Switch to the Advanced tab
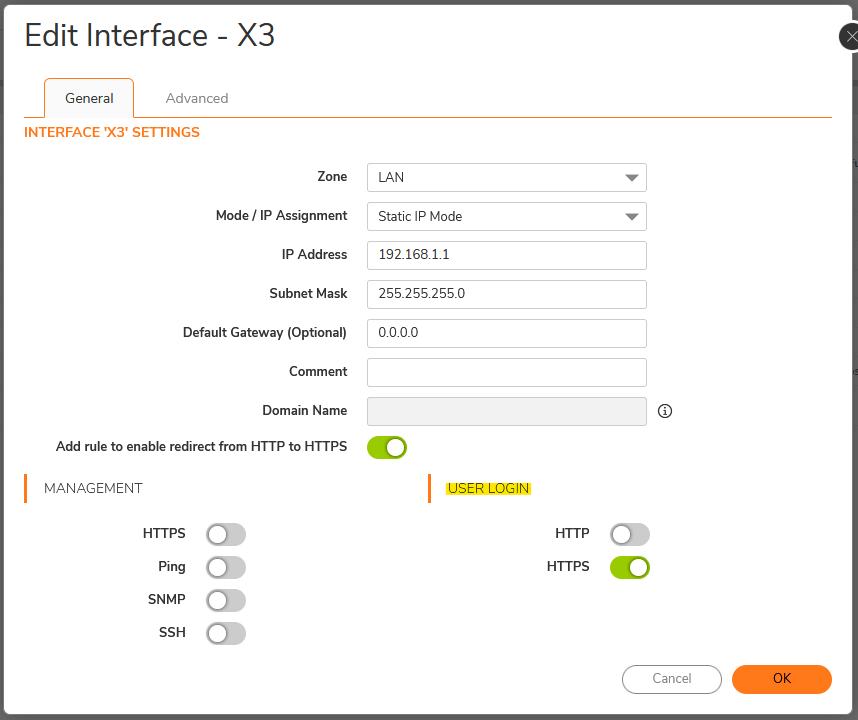This screenshot has width=858, height=720. pos(197,98)
